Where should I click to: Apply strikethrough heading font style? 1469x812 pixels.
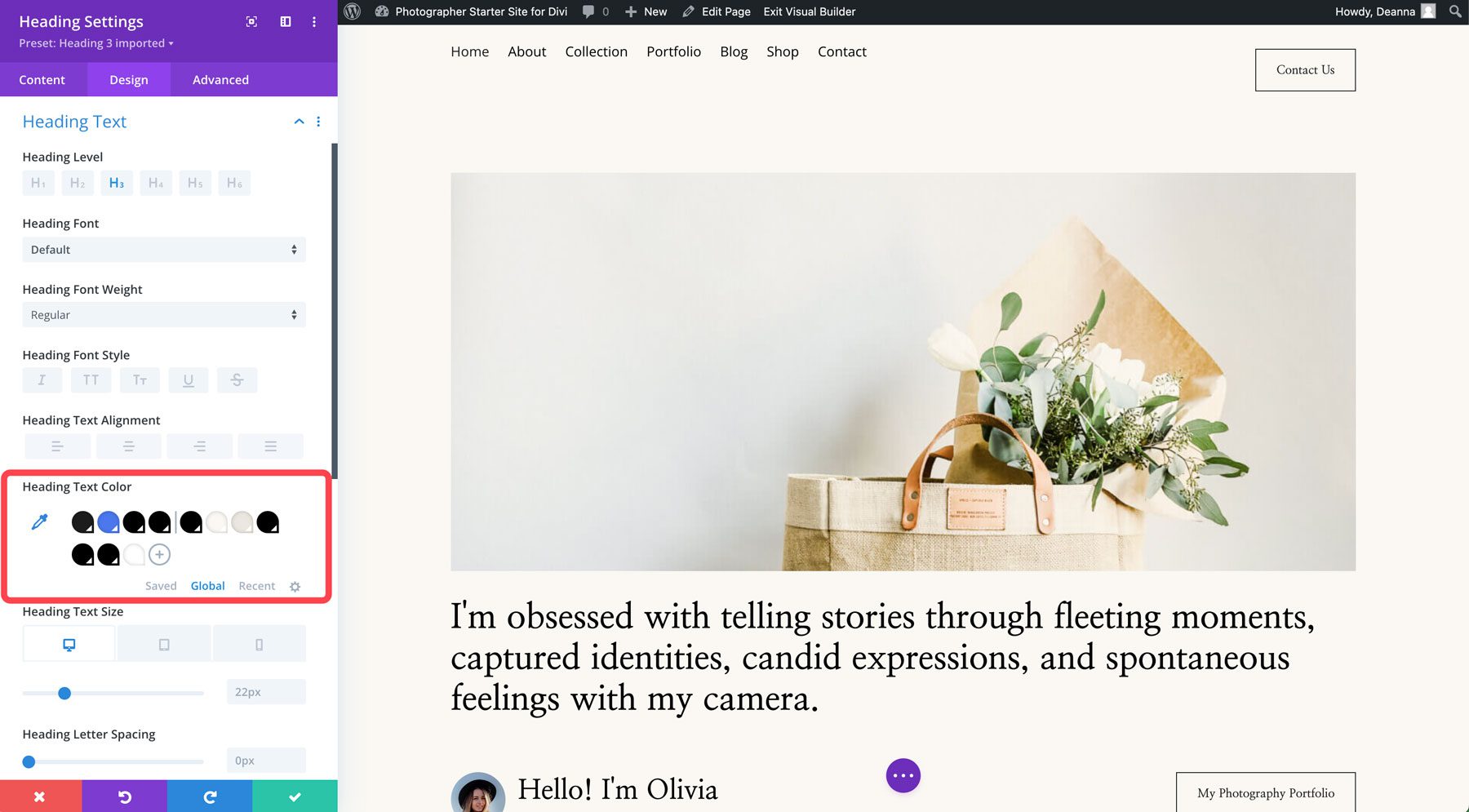237,379
